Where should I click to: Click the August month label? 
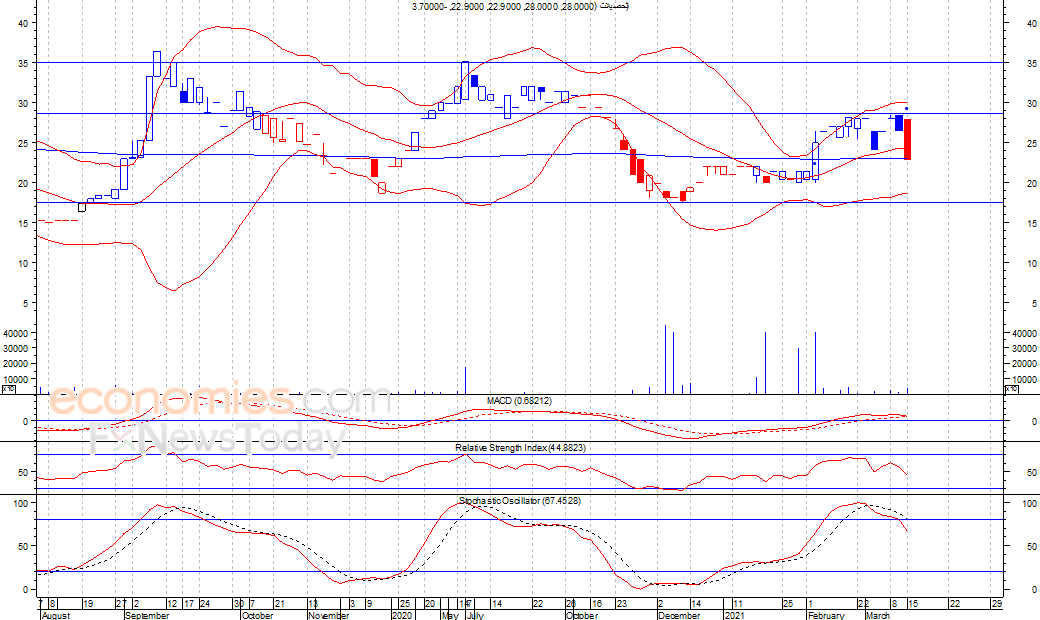tap(57, 615)
